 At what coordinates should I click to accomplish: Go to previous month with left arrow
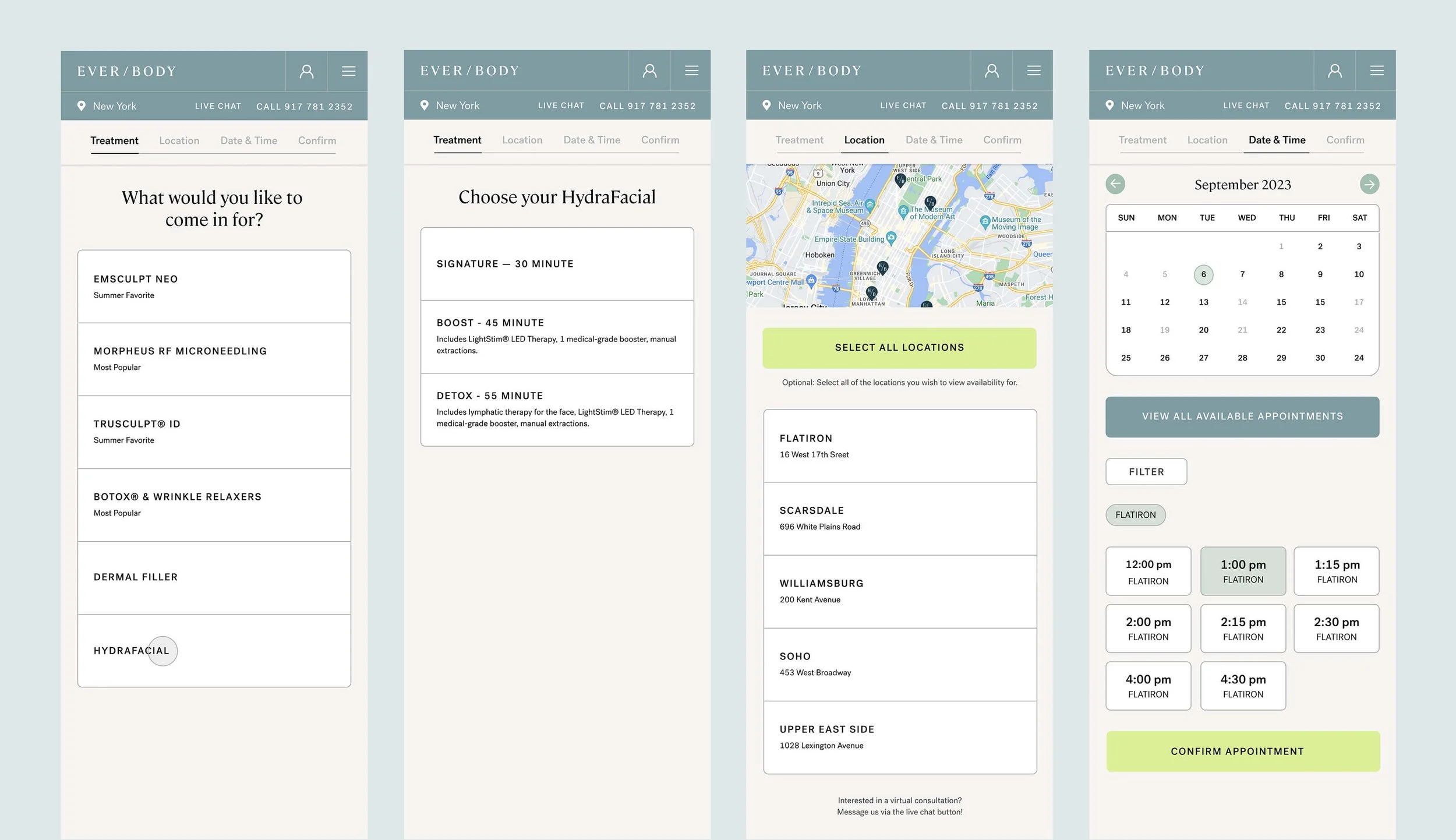(1115, 184)
